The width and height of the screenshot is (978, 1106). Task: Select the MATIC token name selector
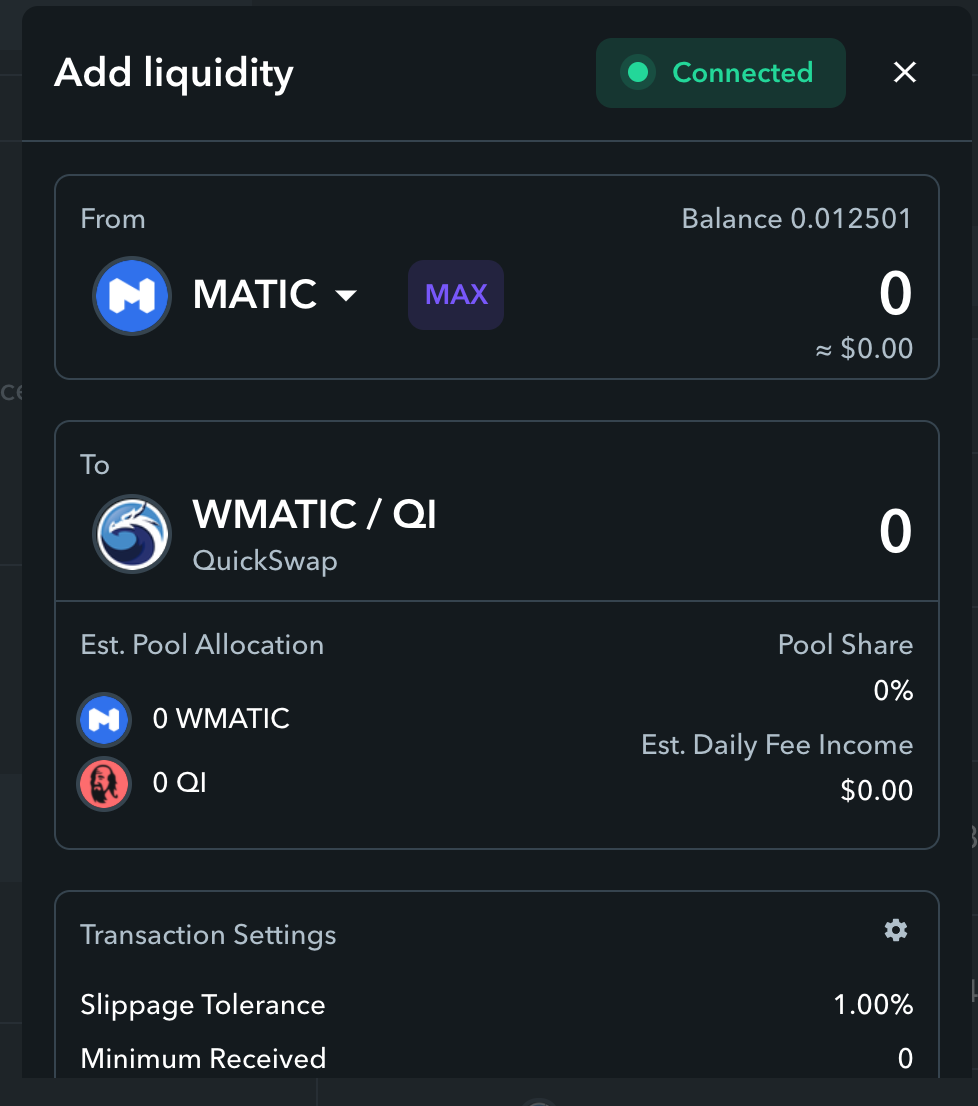pyautogui.click(x=275, y=294)
